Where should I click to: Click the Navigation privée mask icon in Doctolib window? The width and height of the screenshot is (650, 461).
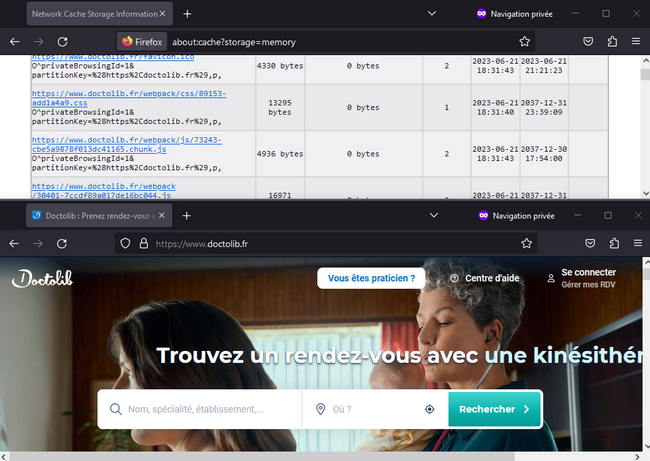[x=483, y=216]
